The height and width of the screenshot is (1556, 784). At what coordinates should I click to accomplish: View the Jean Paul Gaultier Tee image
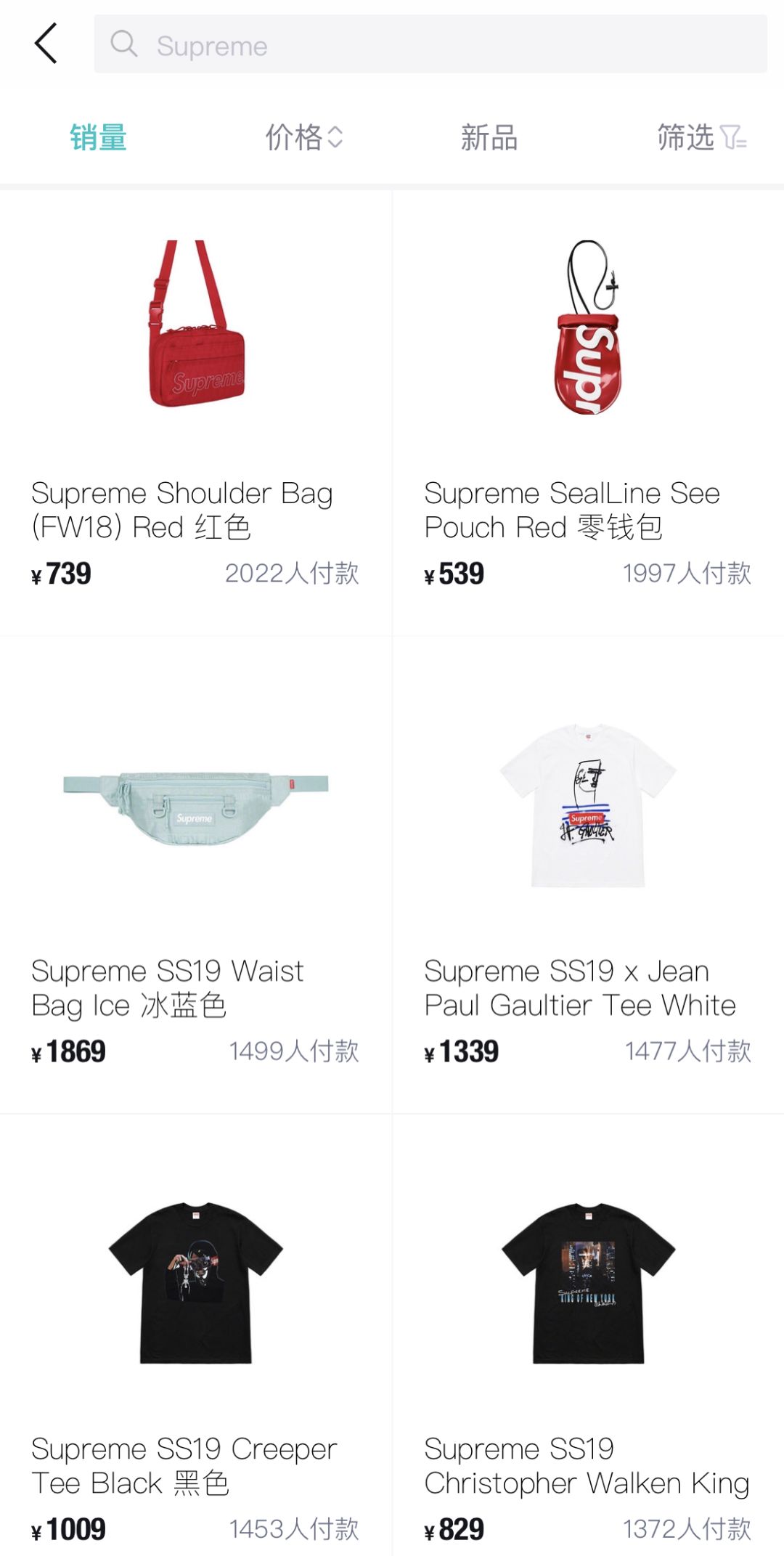click(588, 805)
